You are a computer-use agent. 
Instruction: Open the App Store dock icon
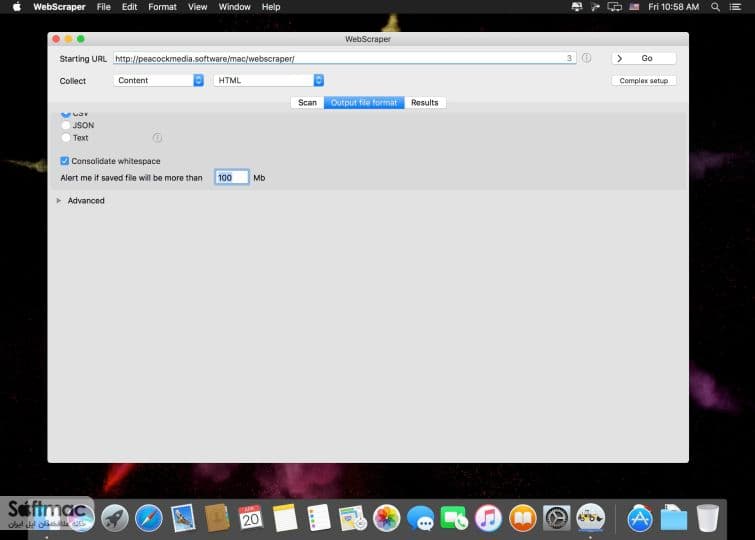tap(639, 519)
